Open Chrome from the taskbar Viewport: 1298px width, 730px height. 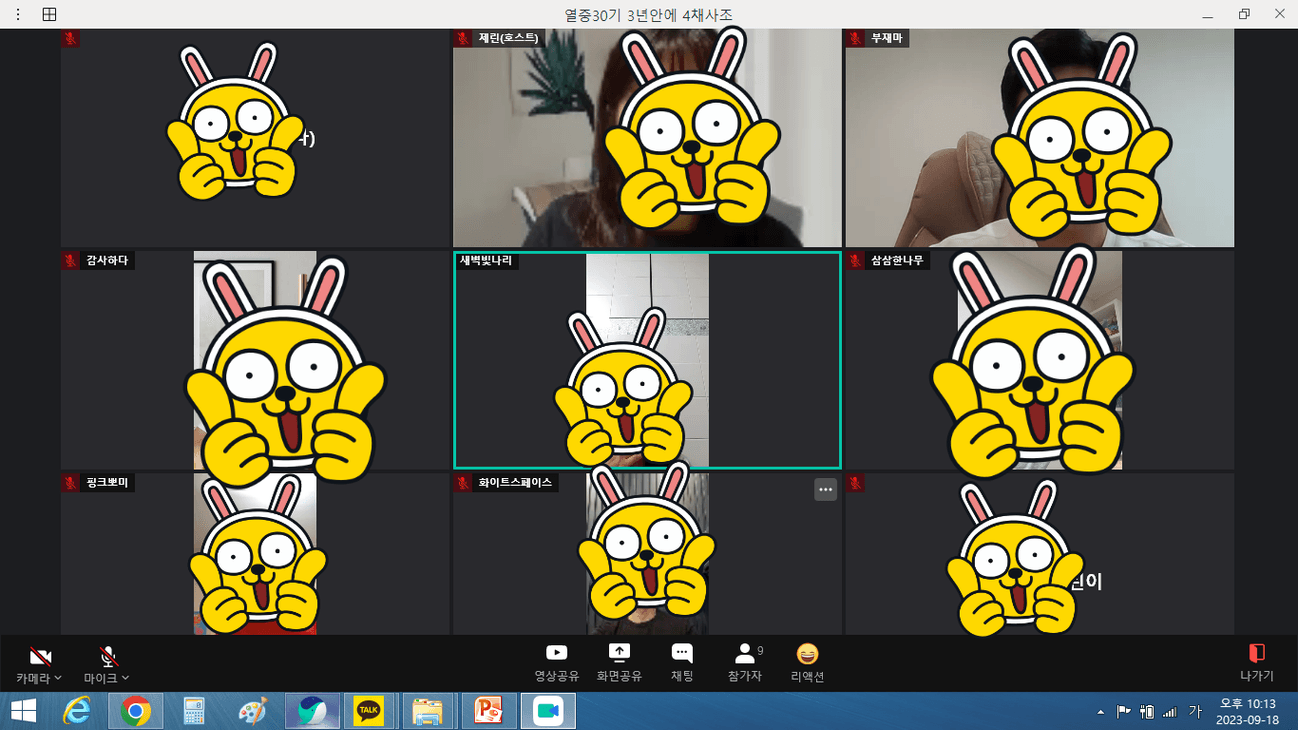pos(136,711)
